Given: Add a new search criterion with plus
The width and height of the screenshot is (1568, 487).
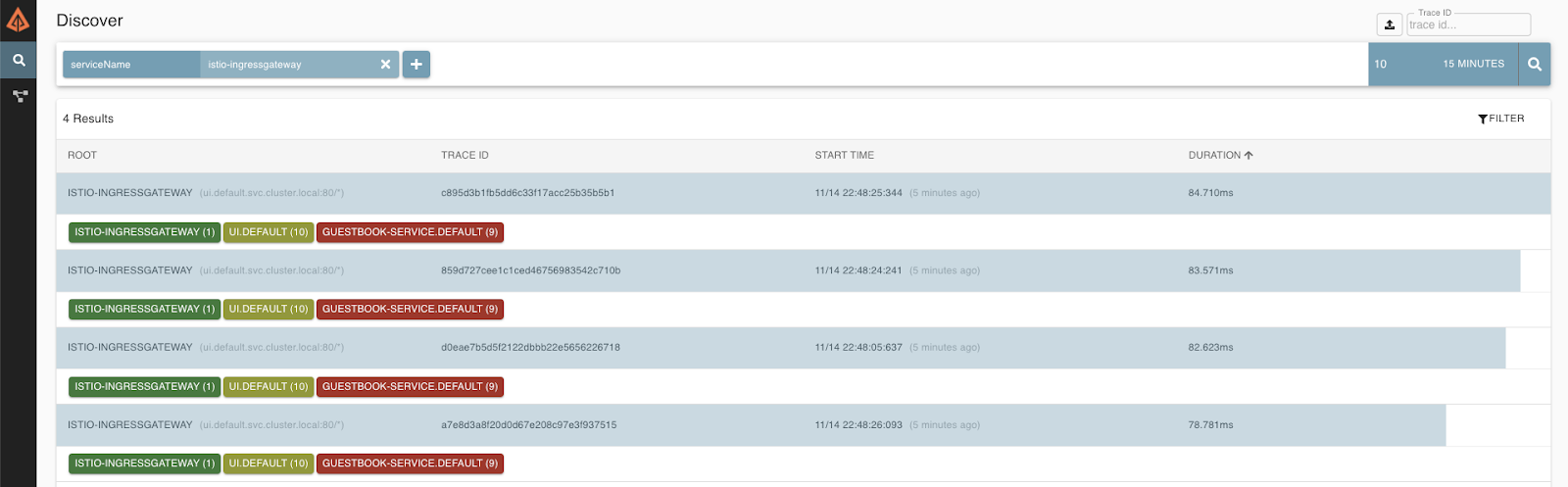Looking at the screenshot, I should pos(416,65).
